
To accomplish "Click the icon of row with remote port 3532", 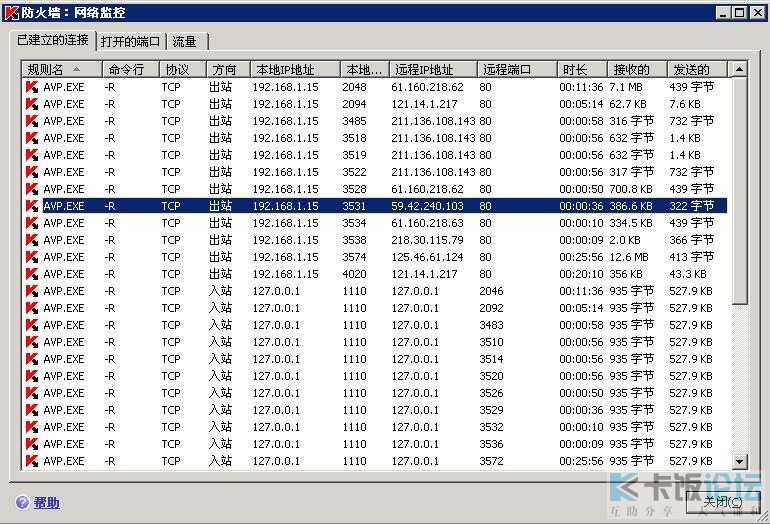I will pyautogui.click(x=32, y=427).
